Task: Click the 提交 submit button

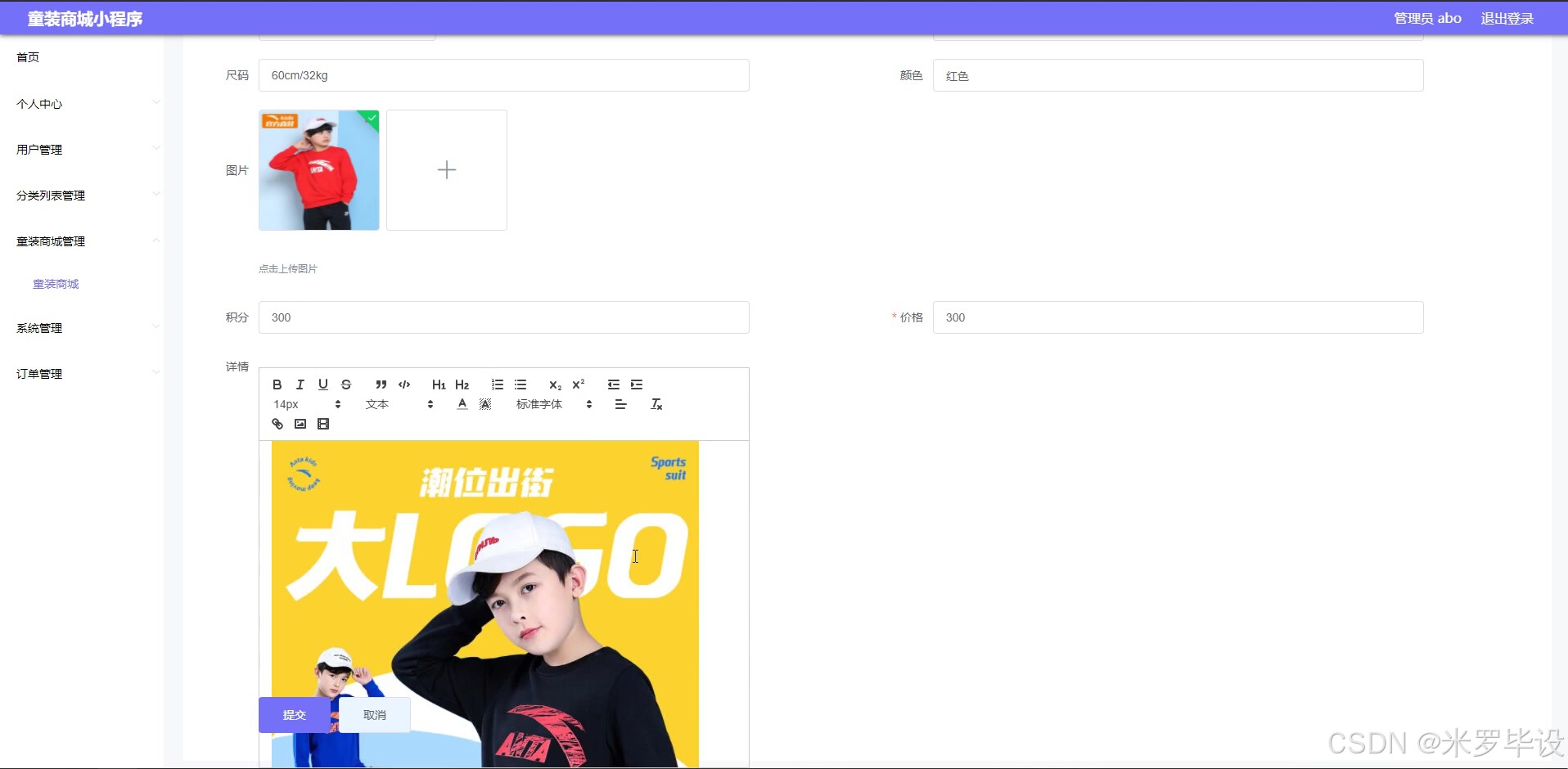Action: [x=295, y=715]
